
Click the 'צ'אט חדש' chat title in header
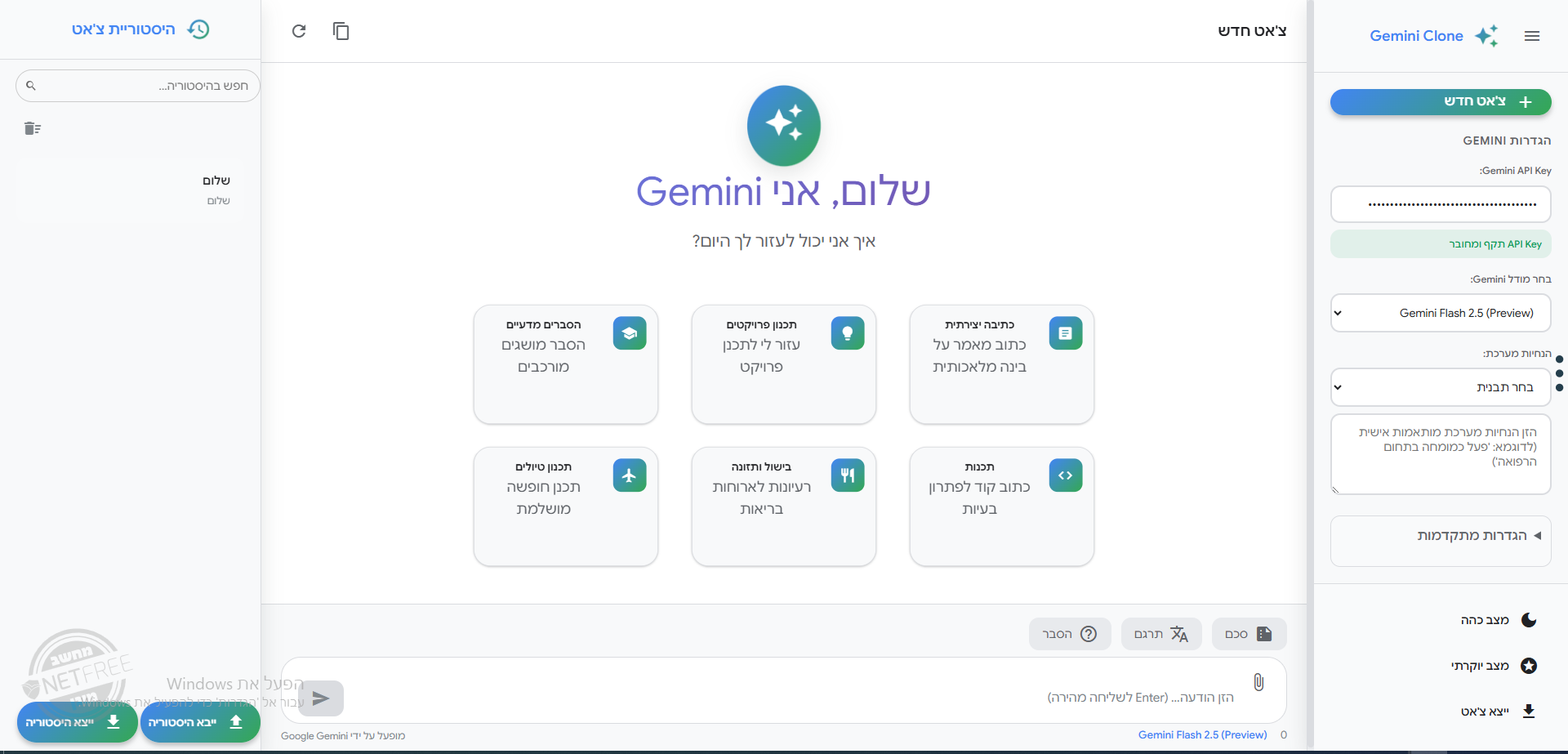point(1252,31)
